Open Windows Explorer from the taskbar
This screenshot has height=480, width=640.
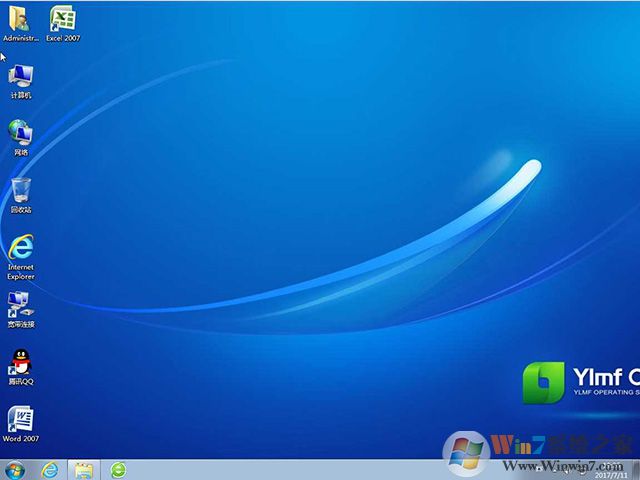(84, 471)
